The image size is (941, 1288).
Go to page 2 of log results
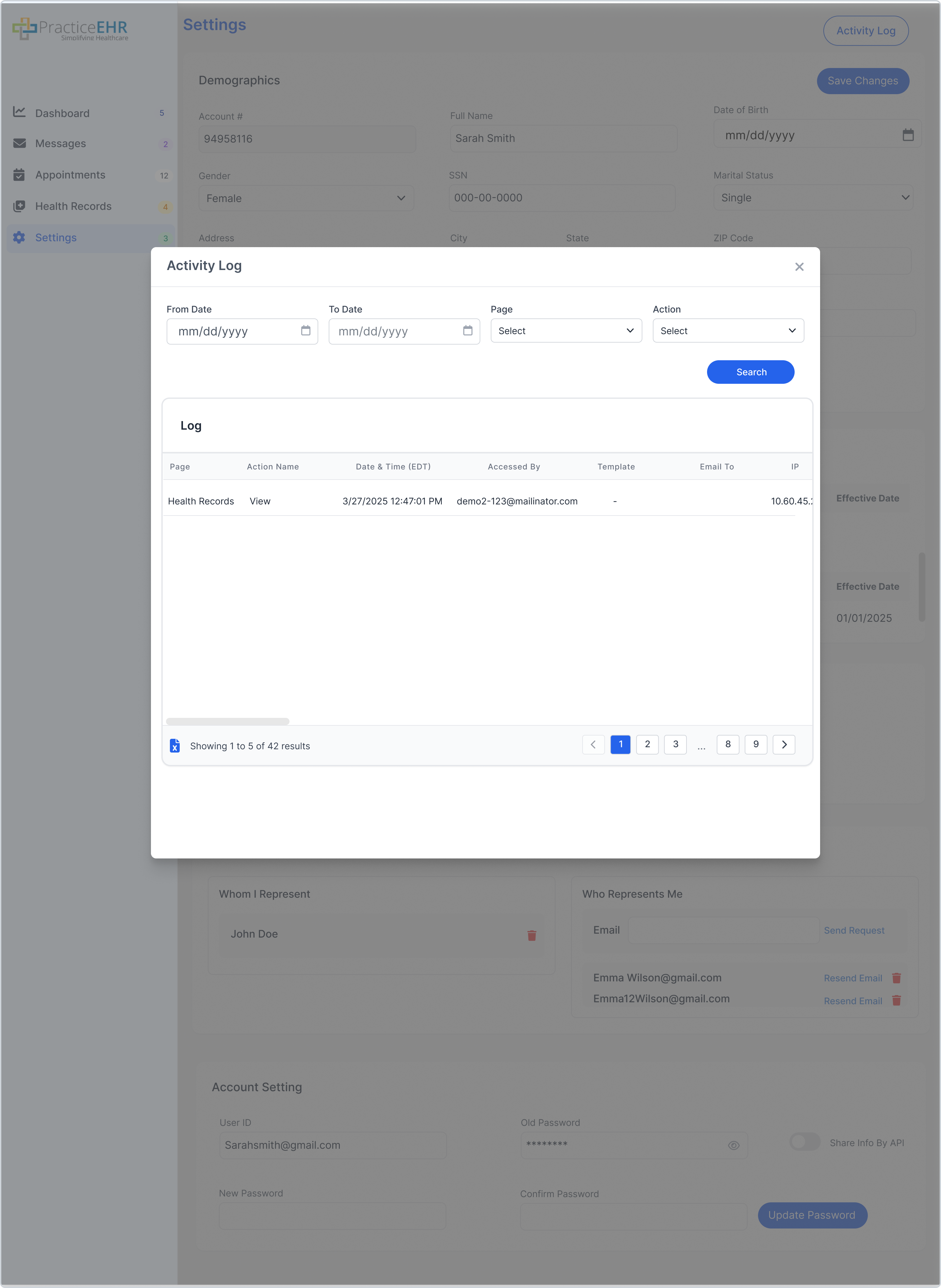point(647,744)
